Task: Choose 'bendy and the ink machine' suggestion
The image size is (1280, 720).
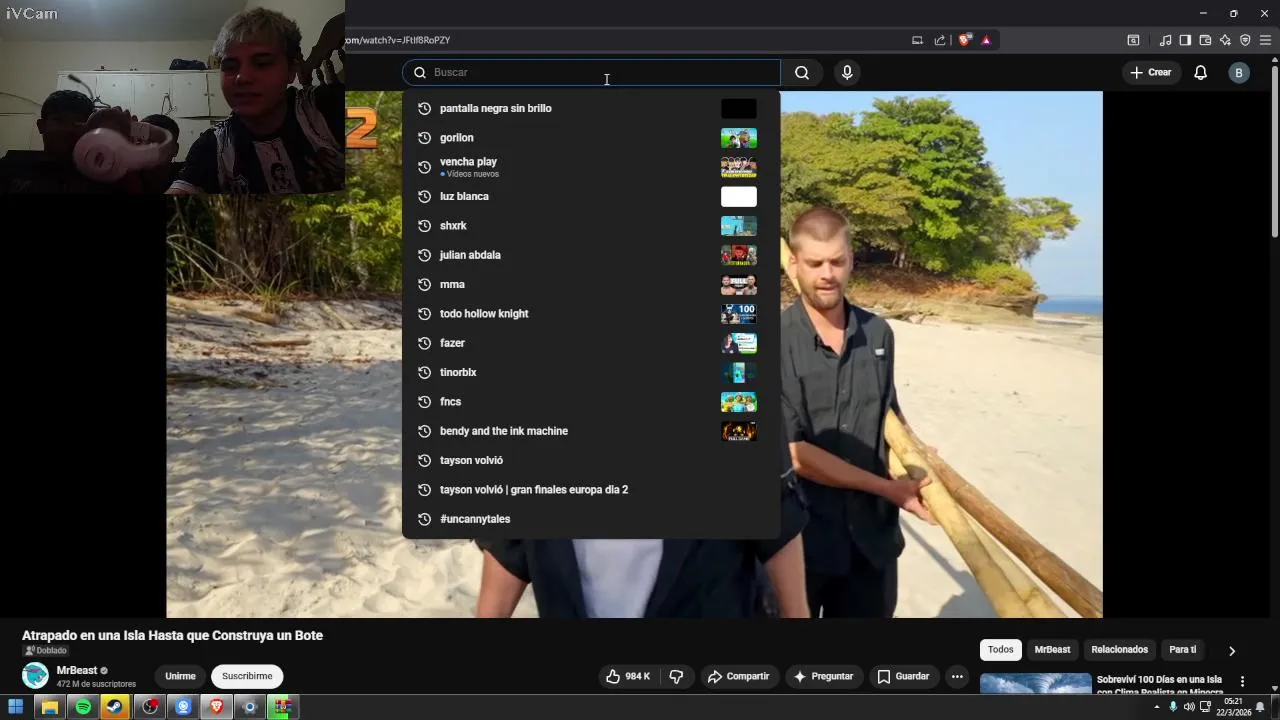Action: 591,431
